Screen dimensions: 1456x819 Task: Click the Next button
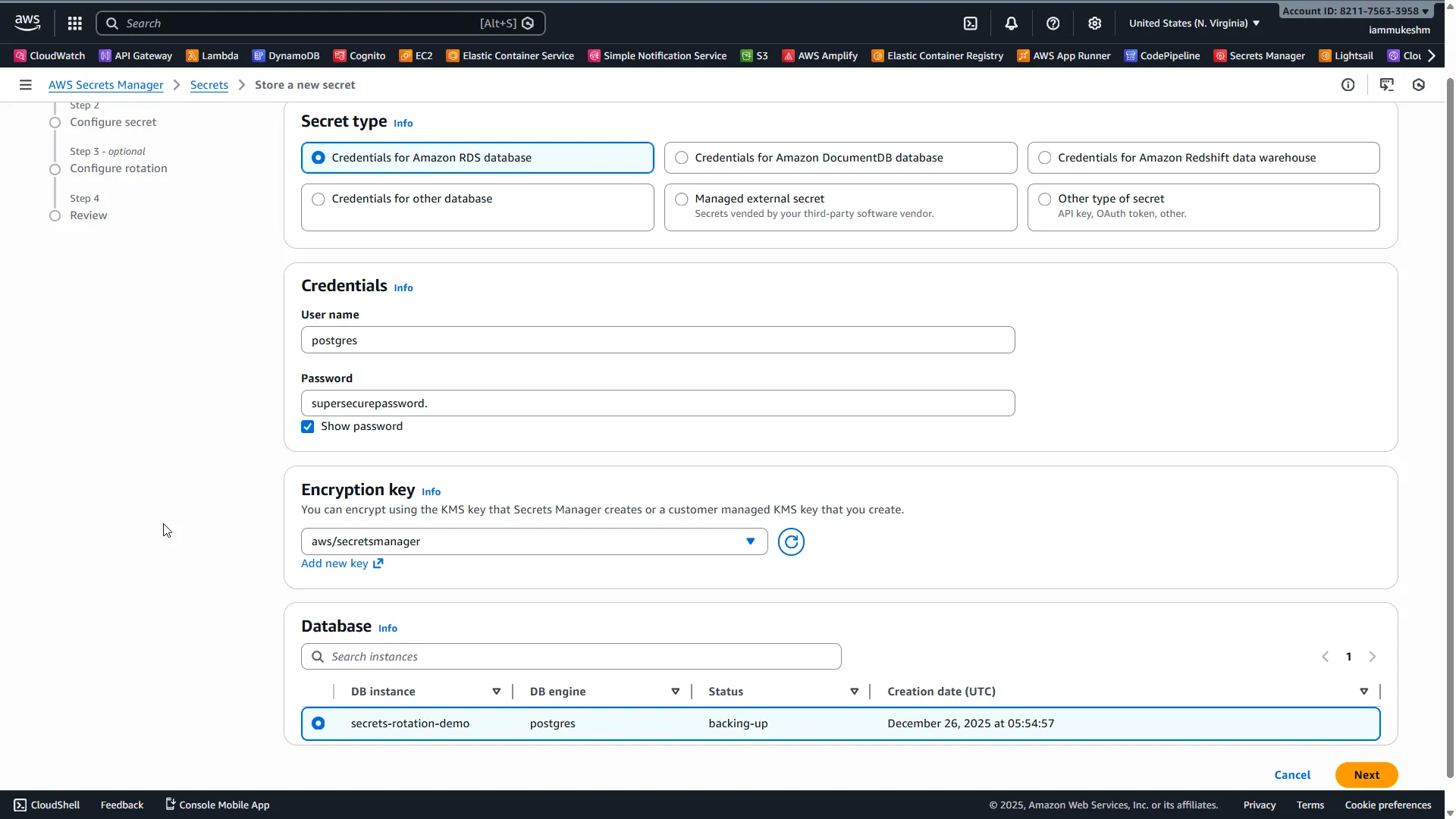pyautogui.click(x=1367, y=775)
